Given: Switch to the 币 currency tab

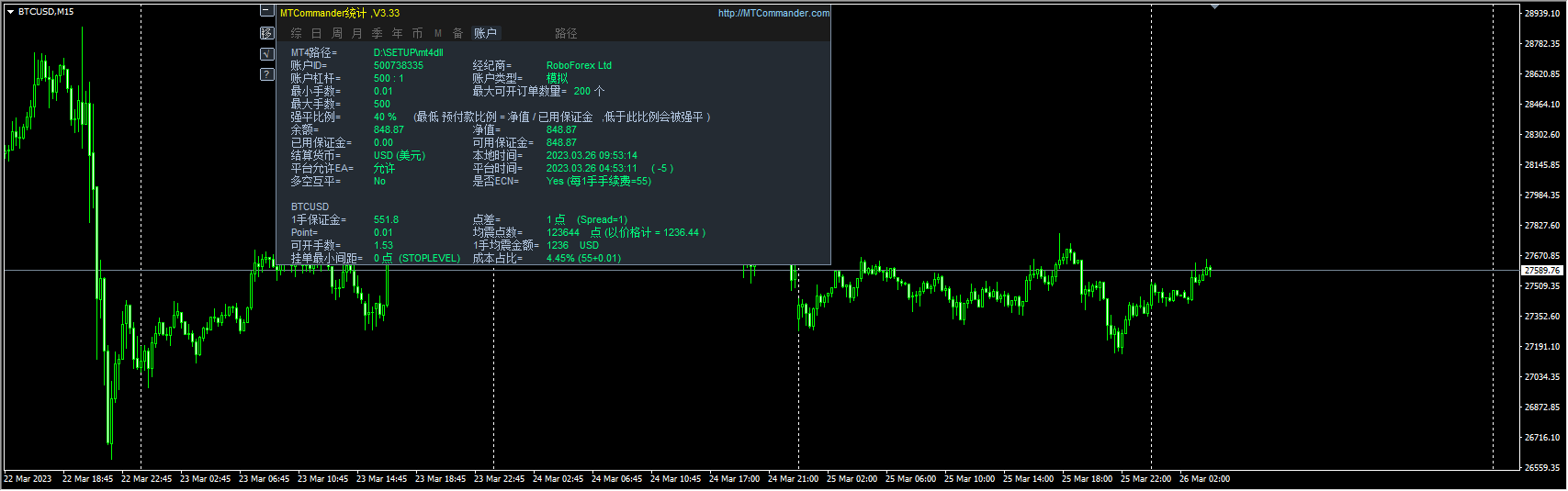Looking at the screenshot, I should (418, 33).
